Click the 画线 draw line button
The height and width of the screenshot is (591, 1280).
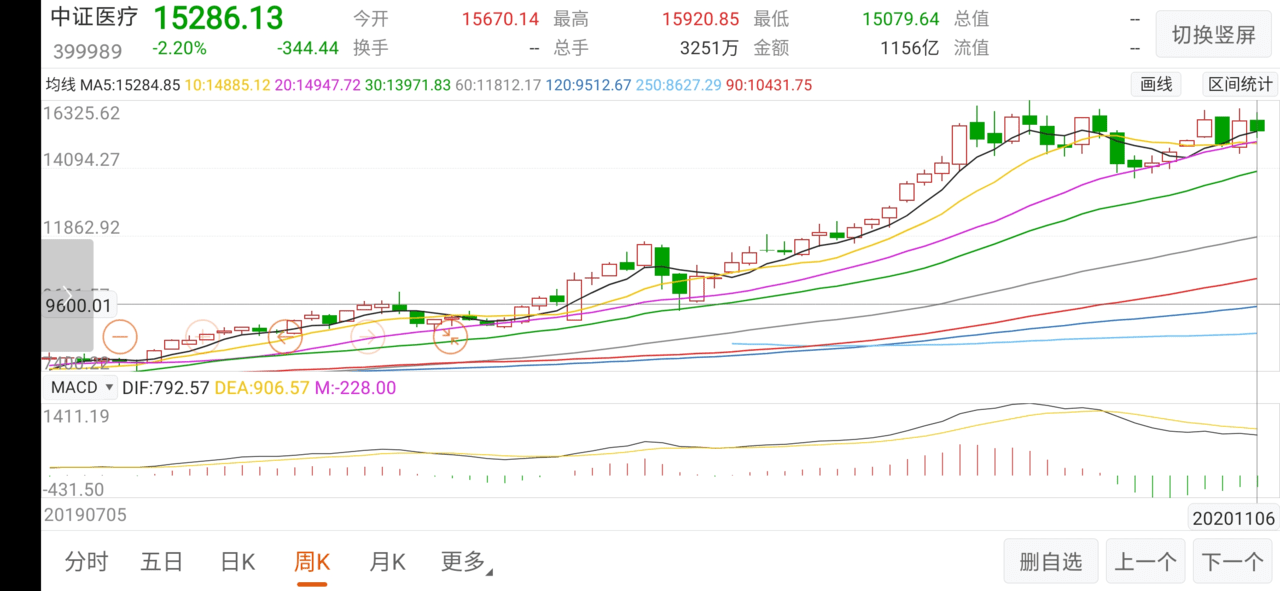(x=1156, y=85)
